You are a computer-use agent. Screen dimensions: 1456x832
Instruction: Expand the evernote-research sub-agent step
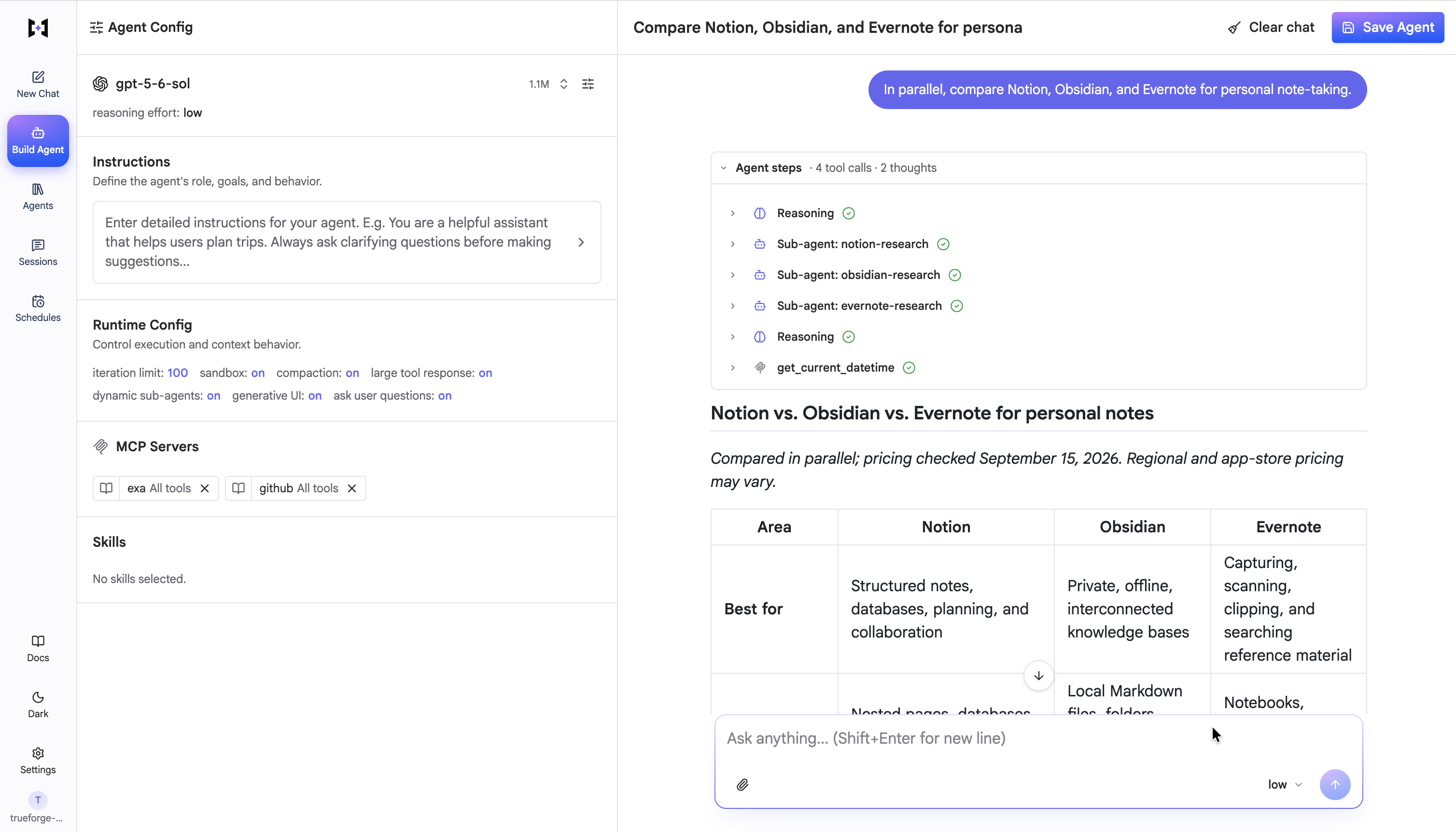[732, 305]
